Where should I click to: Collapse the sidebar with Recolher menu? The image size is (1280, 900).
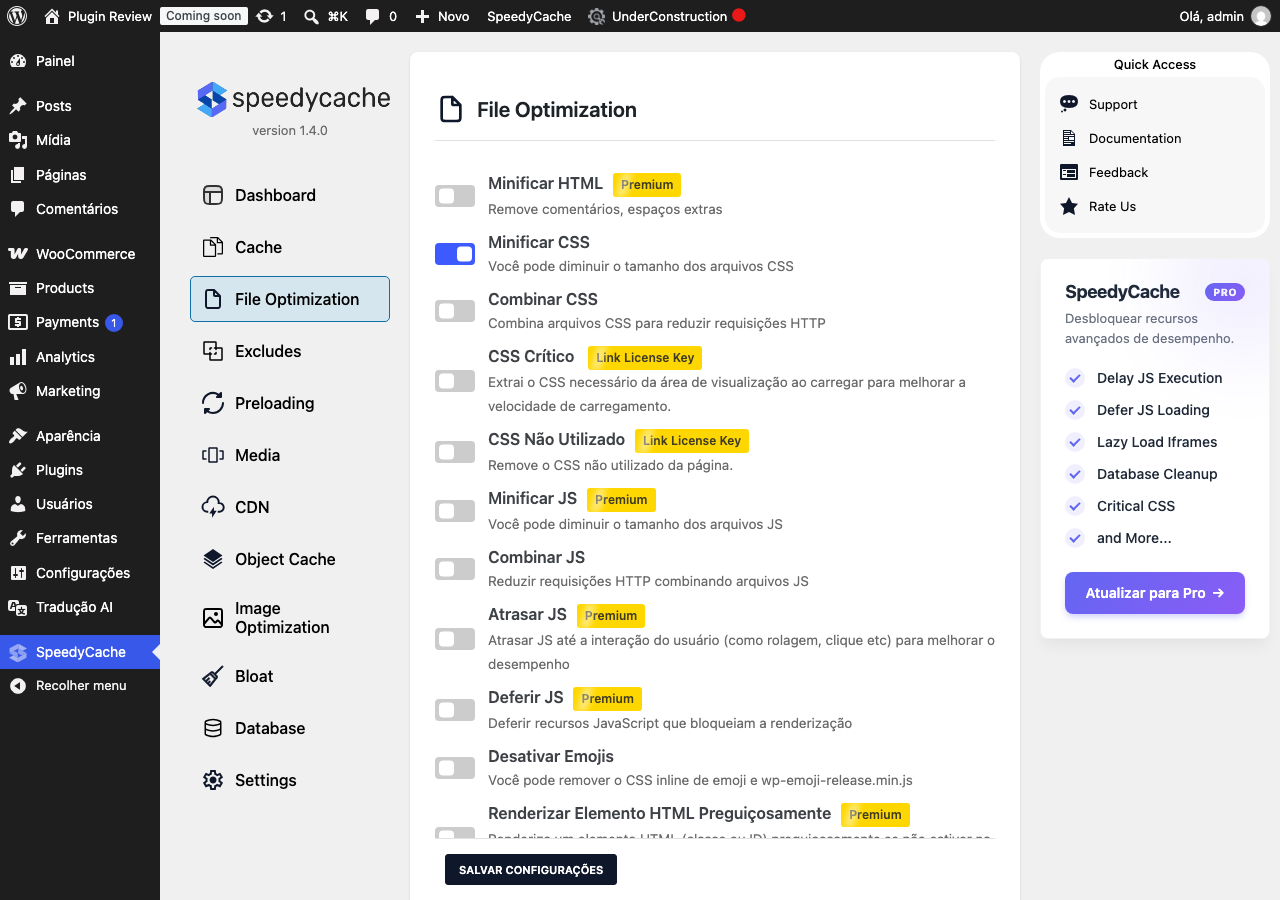click(x=80, y=686)
